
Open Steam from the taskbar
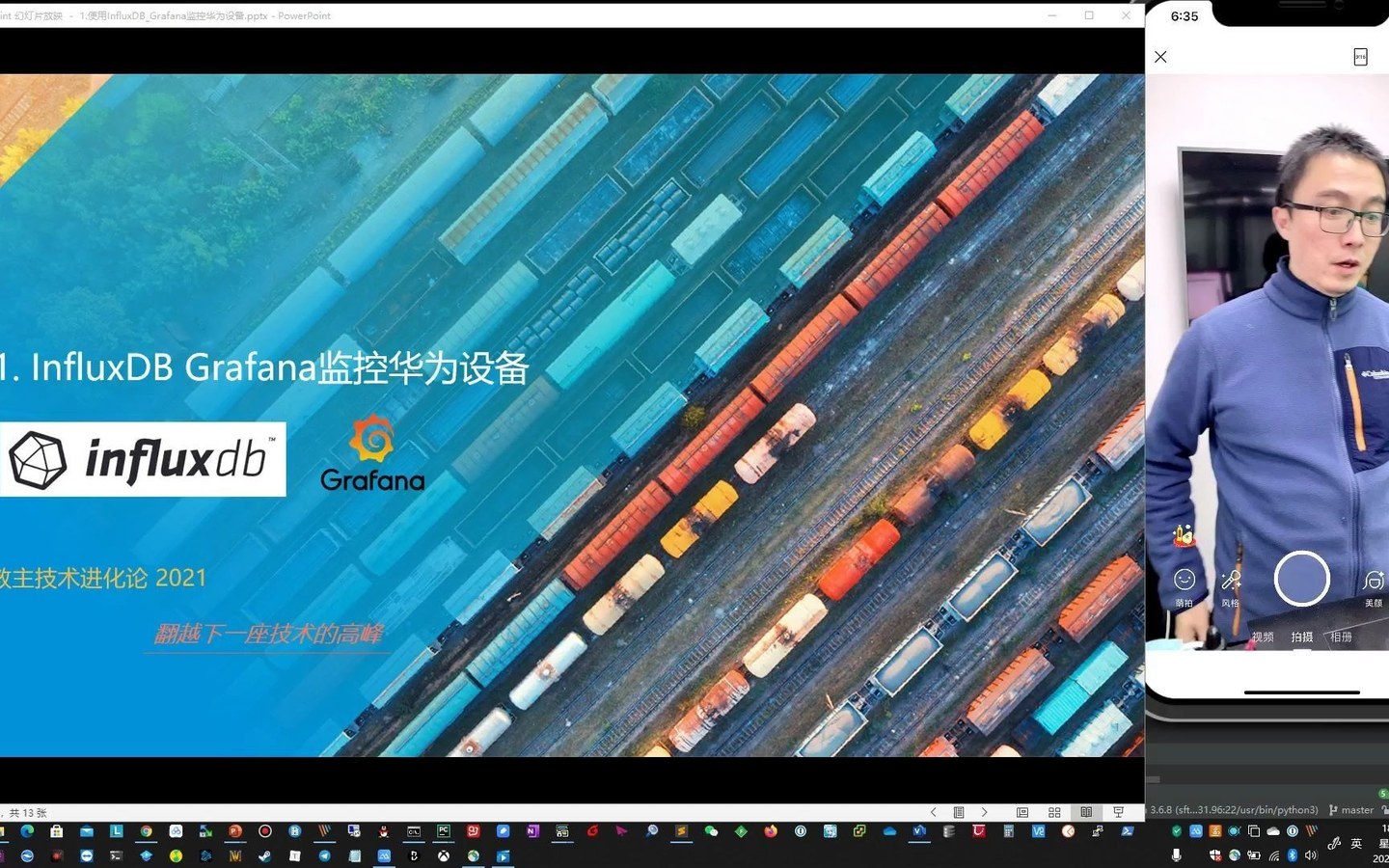tap(264, 855)
